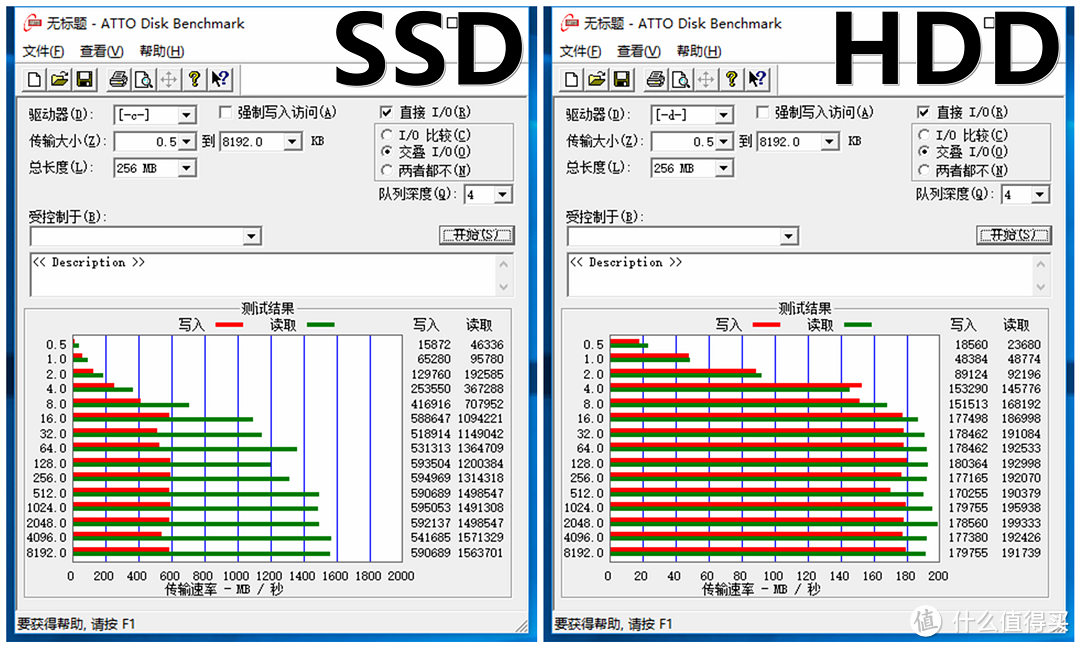Open 帮助(H) menu in SSD window

161,52
